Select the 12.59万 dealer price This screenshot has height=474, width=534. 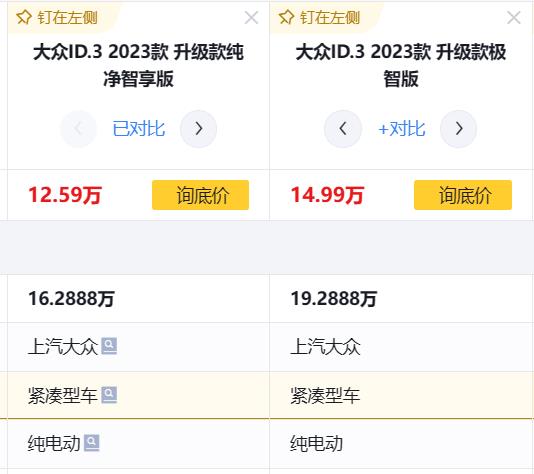pos(65,195)
